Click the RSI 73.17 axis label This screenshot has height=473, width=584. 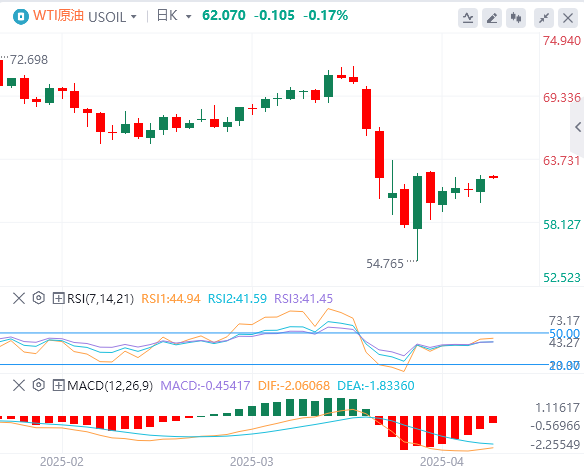565,321
